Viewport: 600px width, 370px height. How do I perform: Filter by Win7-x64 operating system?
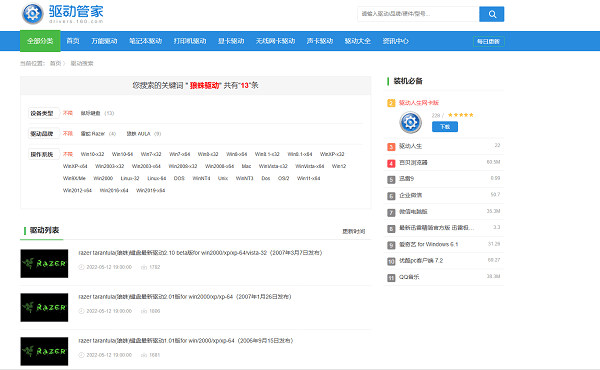click(179, 154)
